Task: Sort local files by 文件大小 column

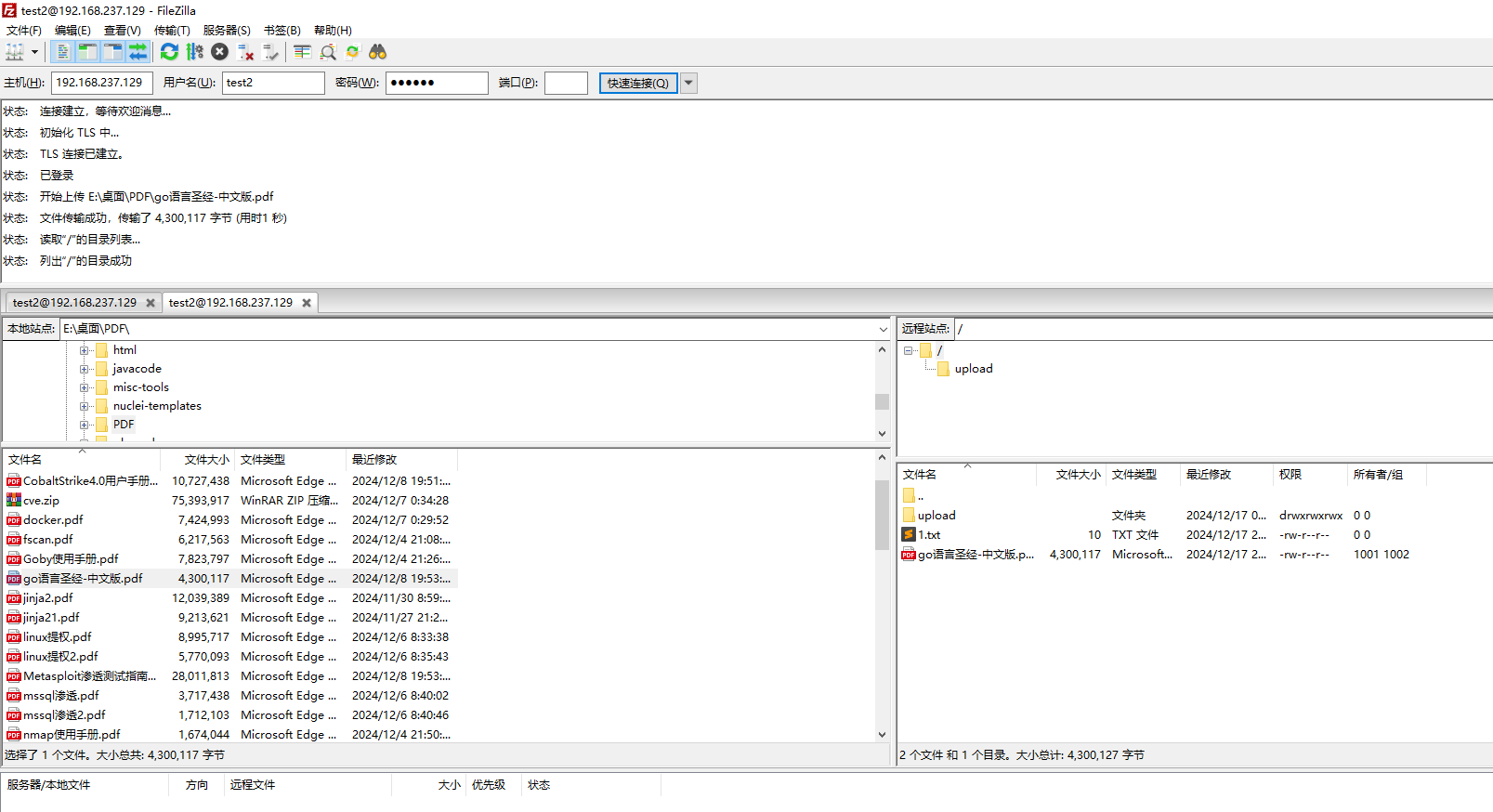Action: tap(197, 459)
